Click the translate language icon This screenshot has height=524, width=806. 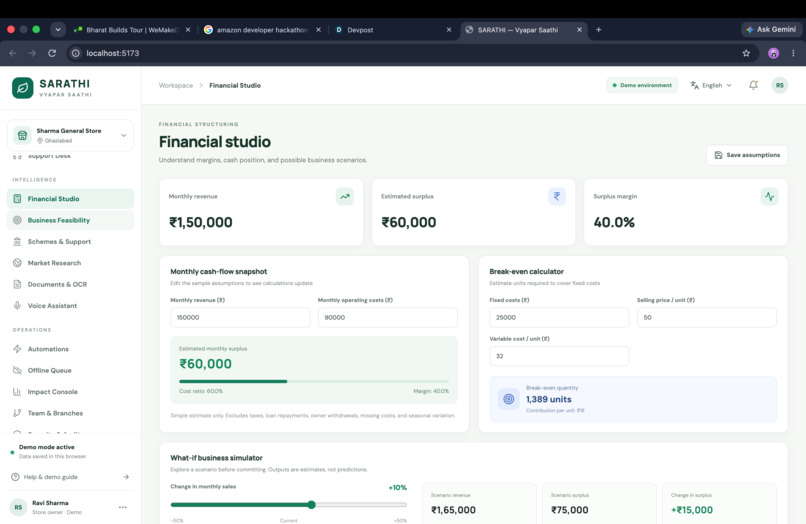coord(694,85)
